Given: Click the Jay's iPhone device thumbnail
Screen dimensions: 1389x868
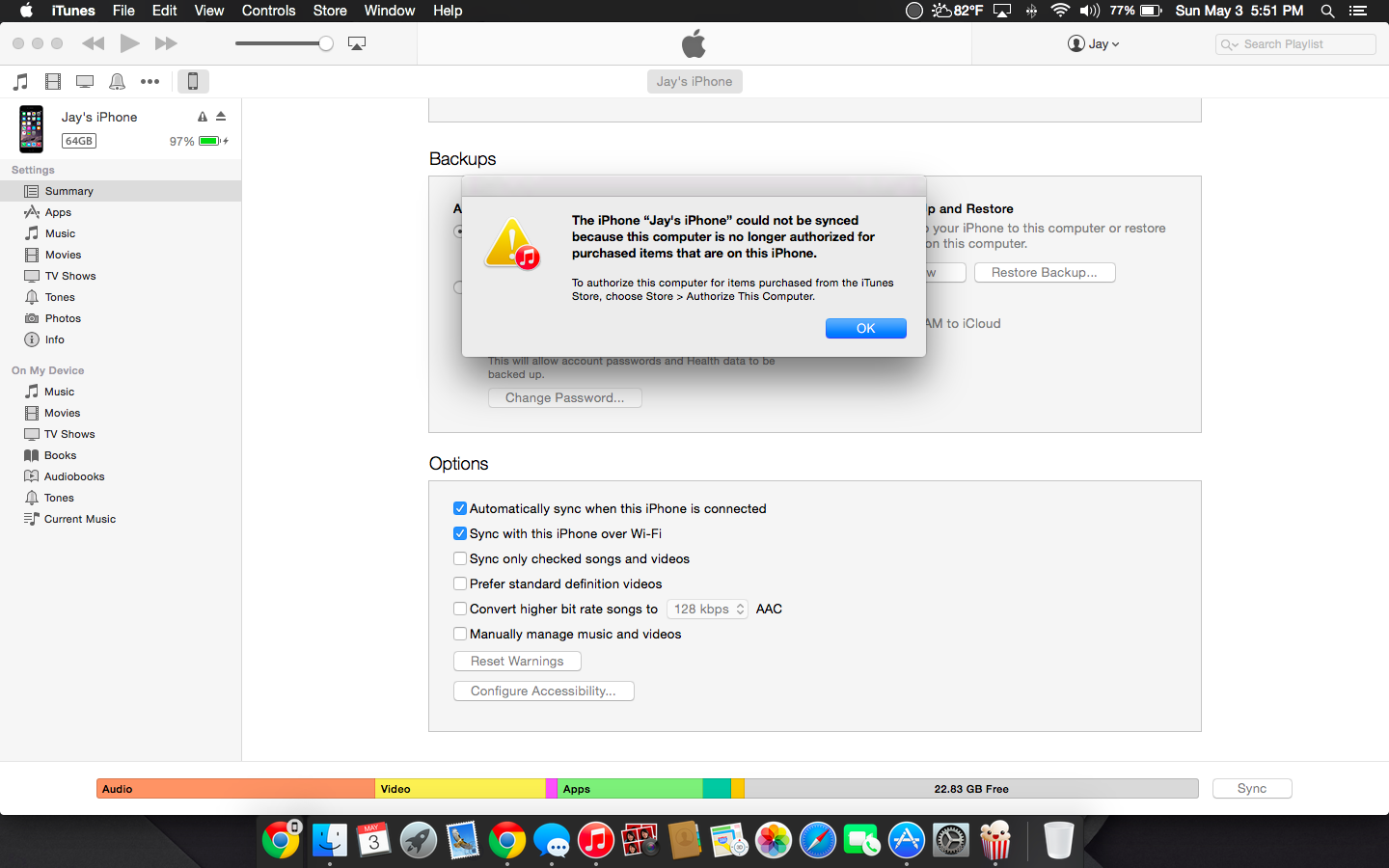Looking at the screenshot, I should (32, 129).
